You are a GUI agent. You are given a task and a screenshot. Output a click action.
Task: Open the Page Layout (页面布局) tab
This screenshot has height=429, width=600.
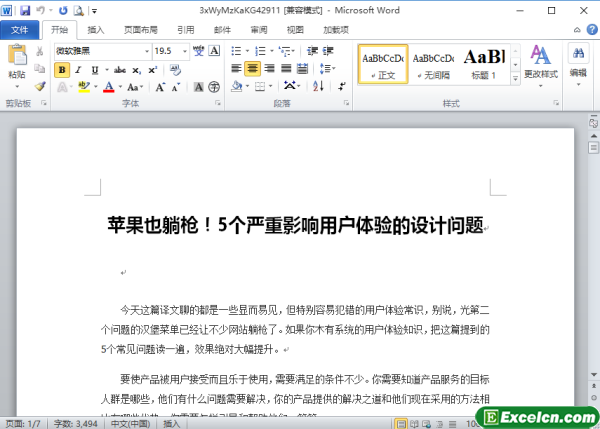point(140,30)
